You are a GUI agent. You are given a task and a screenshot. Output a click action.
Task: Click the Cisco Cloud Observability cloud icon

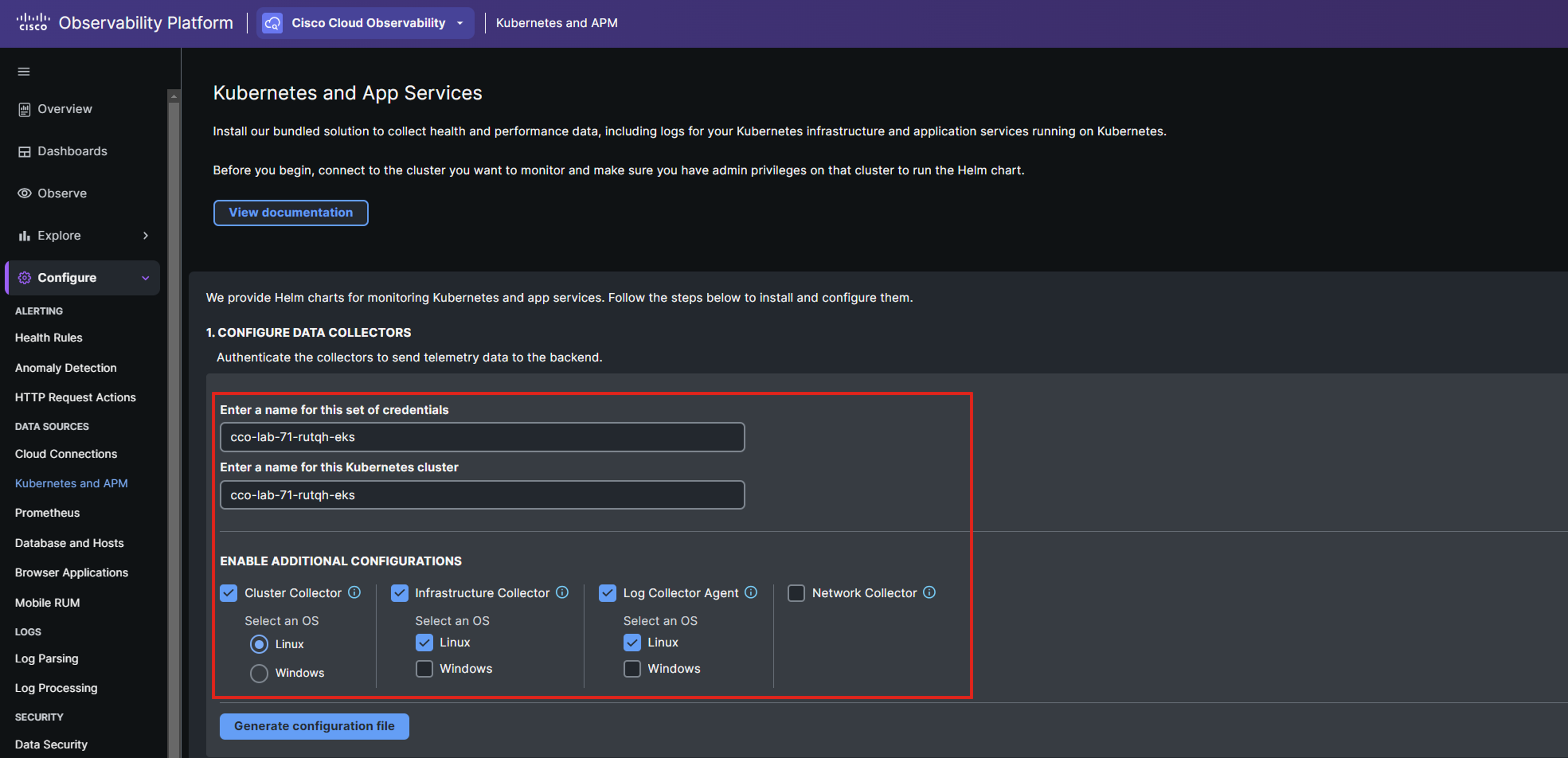click(x=272, y=23)
